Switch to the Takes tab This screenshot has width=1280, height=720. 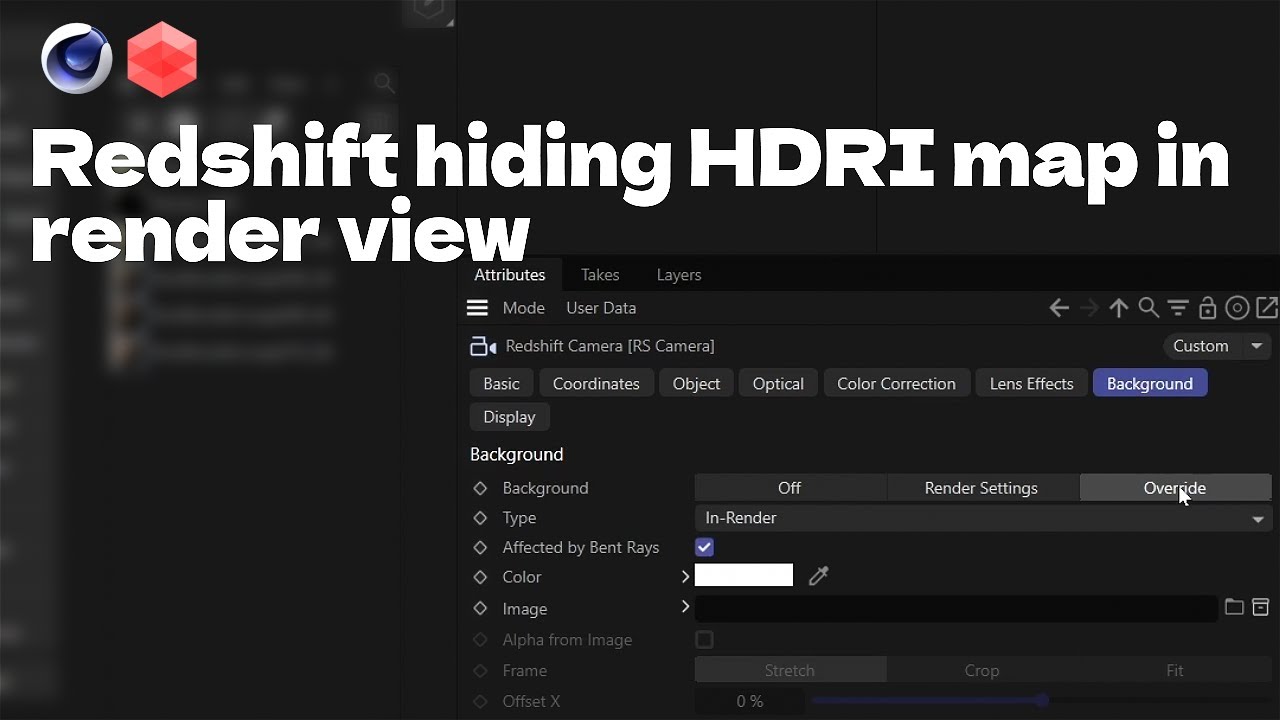tap(600, 275)
